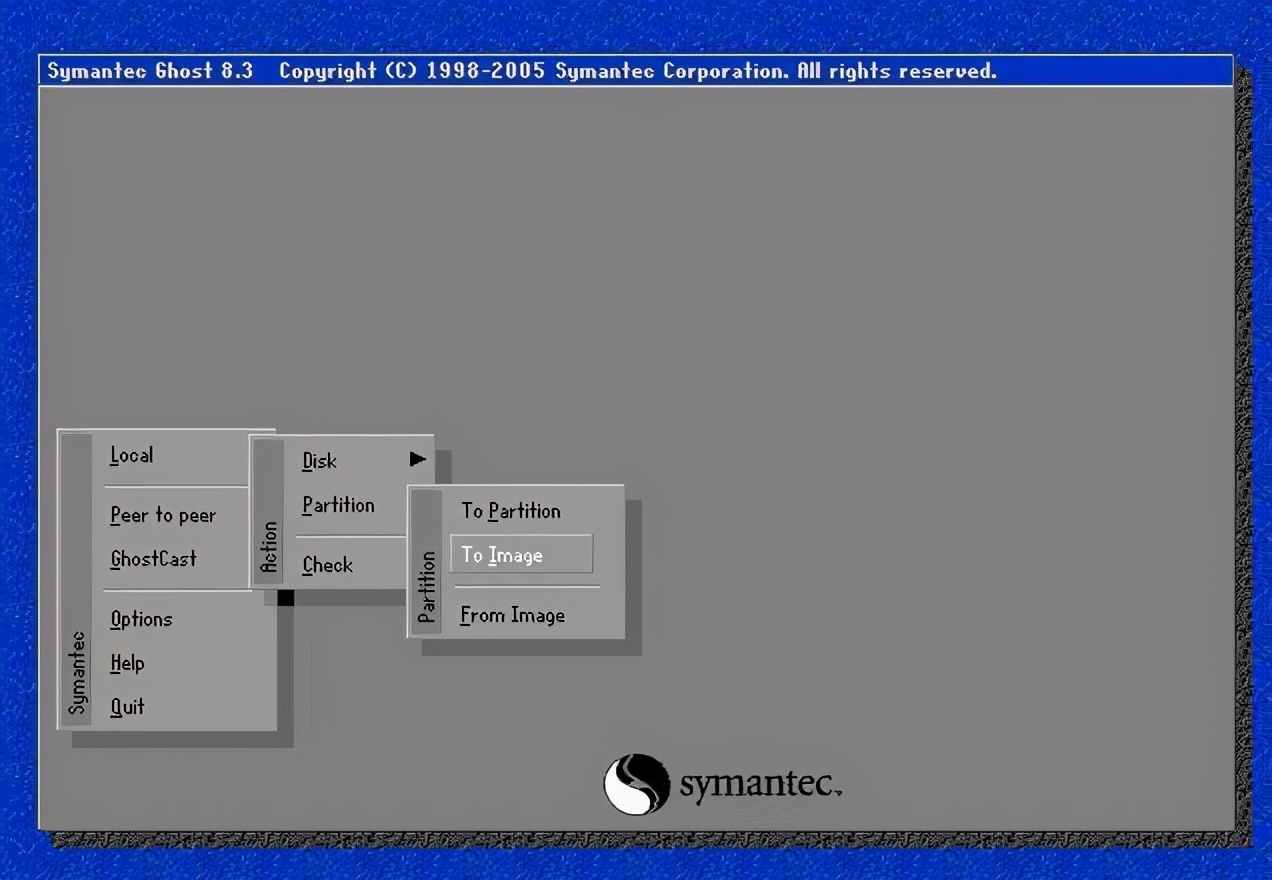Click the black square below Action menu

coord(286,597)
